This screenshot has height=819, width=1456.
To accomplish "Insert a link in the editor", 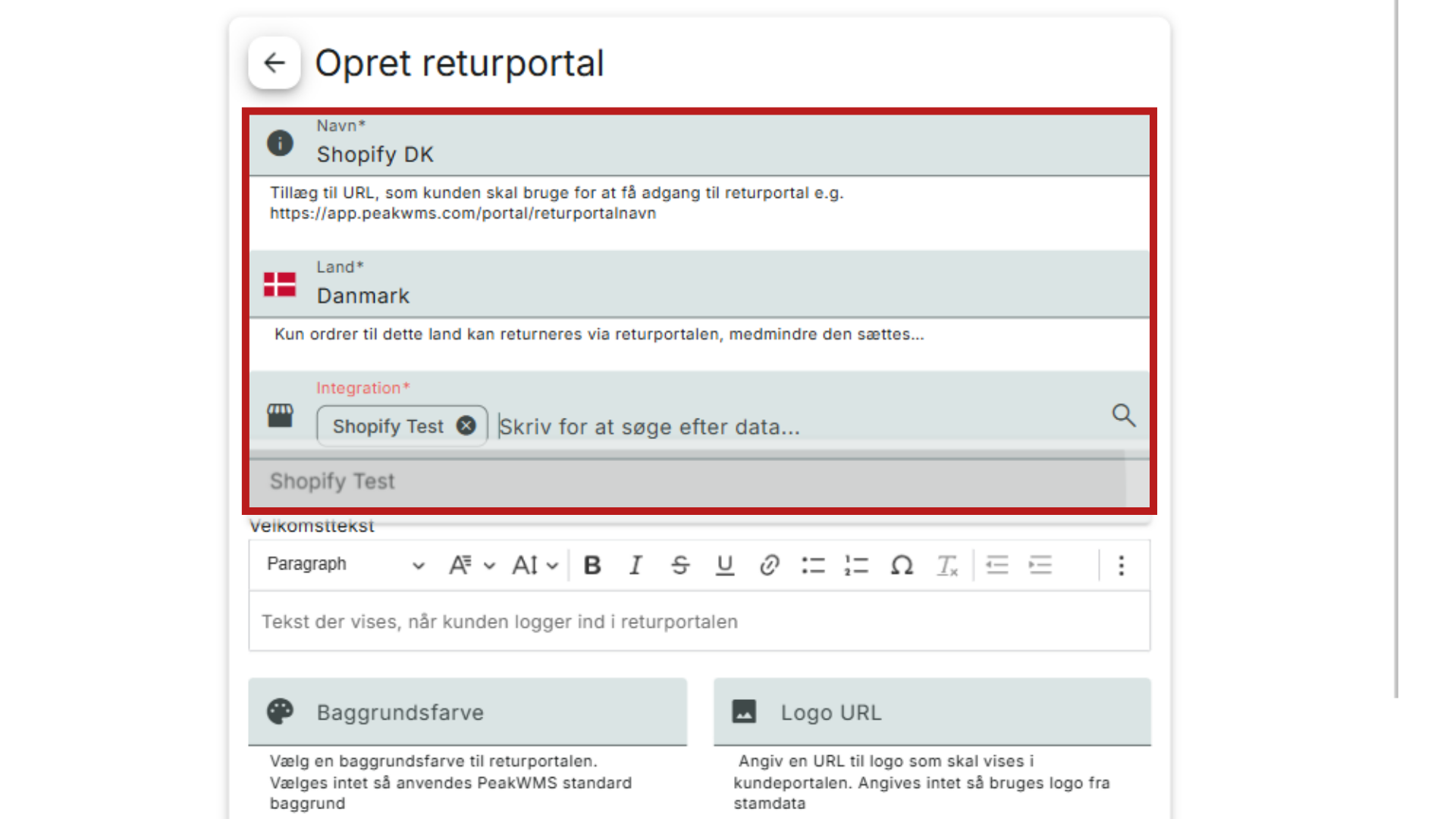I will coord(769,565).
